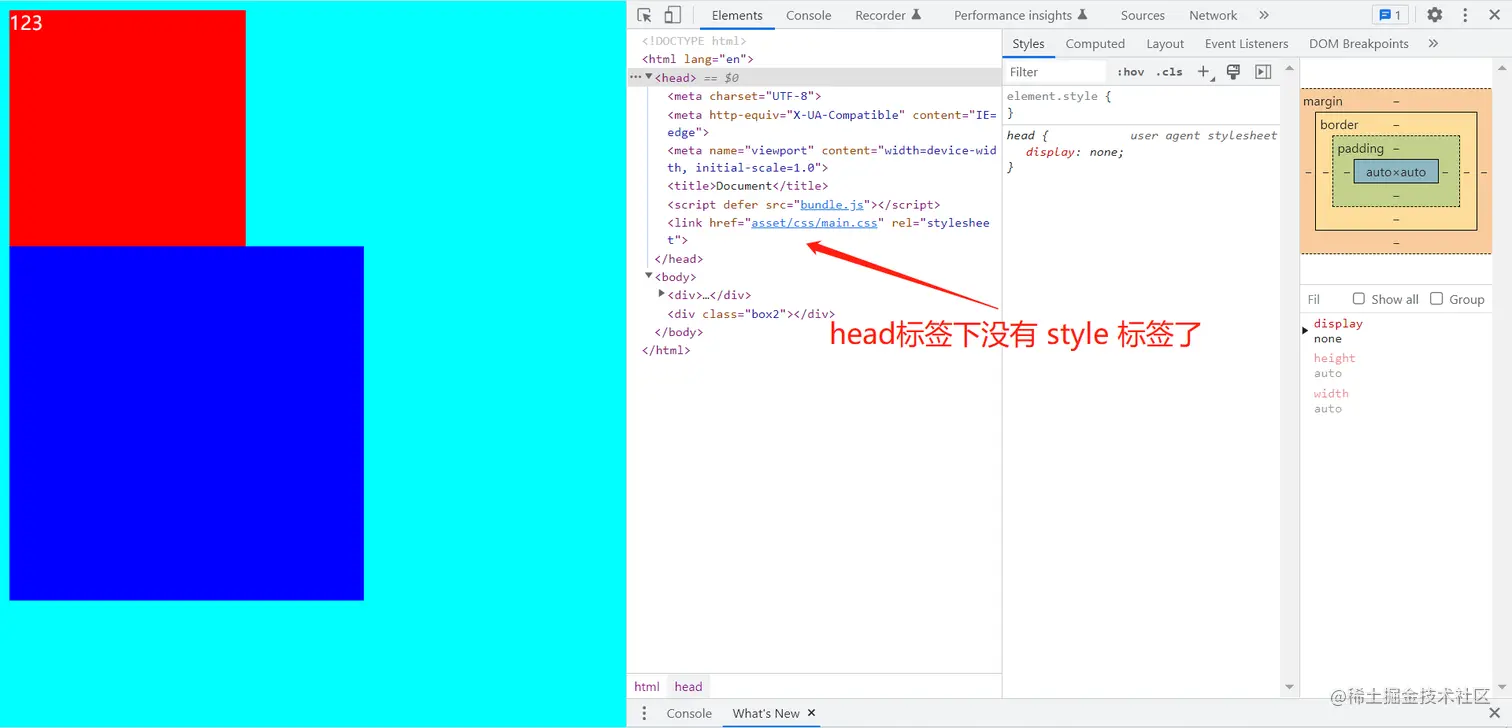This screenshot has height=728, width=1512.
Task: Enable the Group checkbox
Action: click(x=1436, y=298)
